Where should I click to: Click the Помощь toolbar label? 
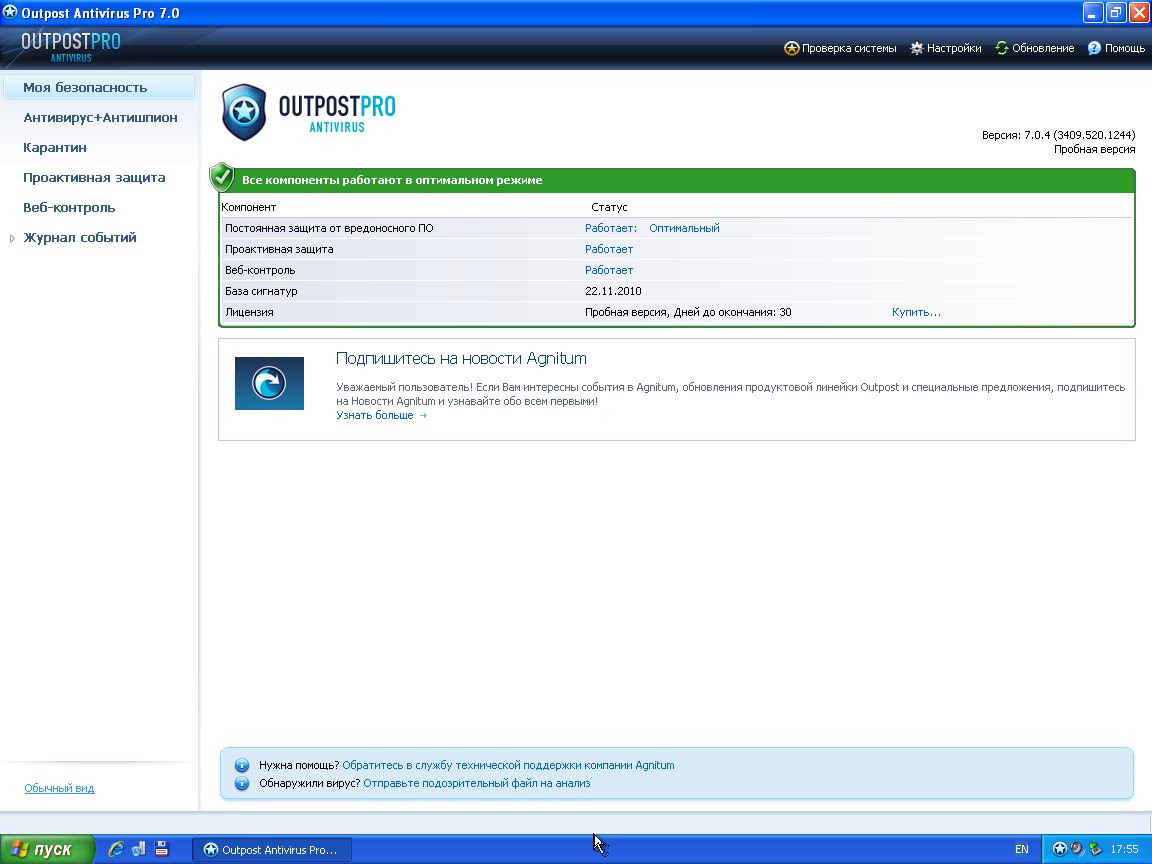pos(1125,48)
